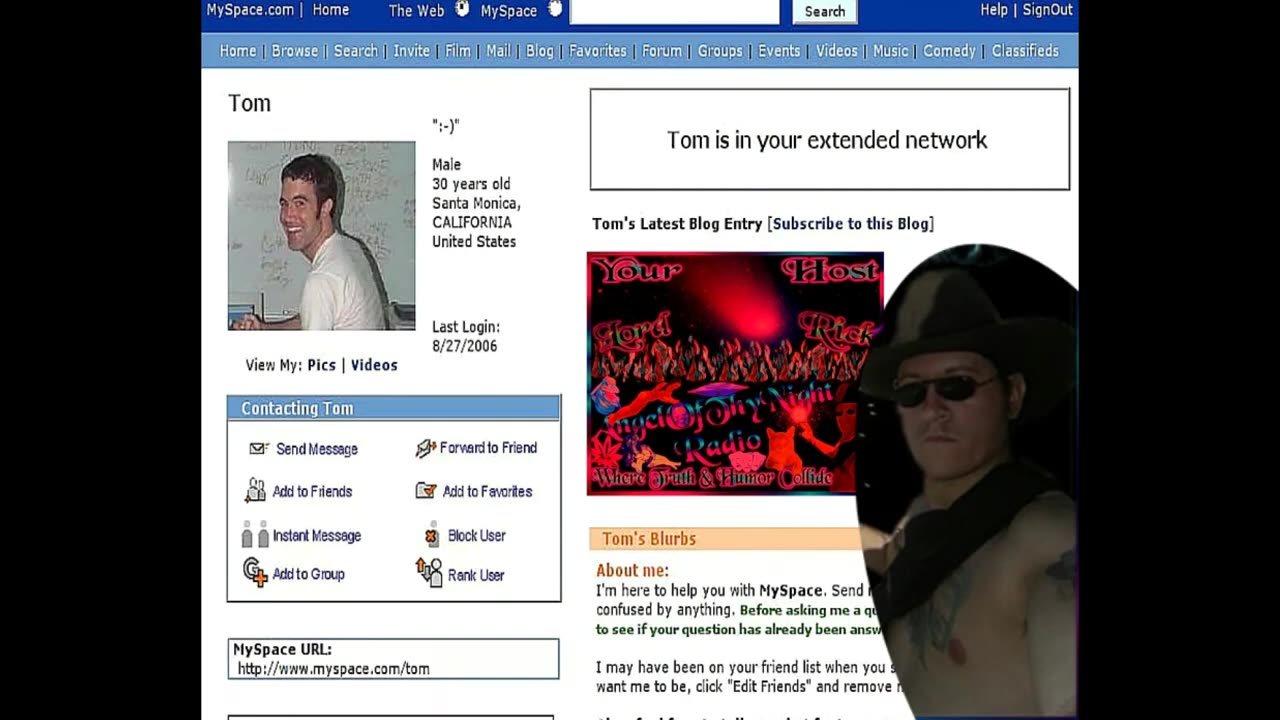Image resolution: width=1280 pixels, height=720 pixels.
Task: Open Videos in the blue navigation bar
Action: pos(837,51)
